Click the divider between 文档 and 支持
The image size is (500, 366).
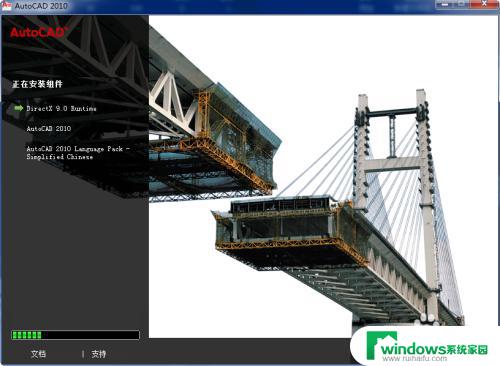[83, 354]
